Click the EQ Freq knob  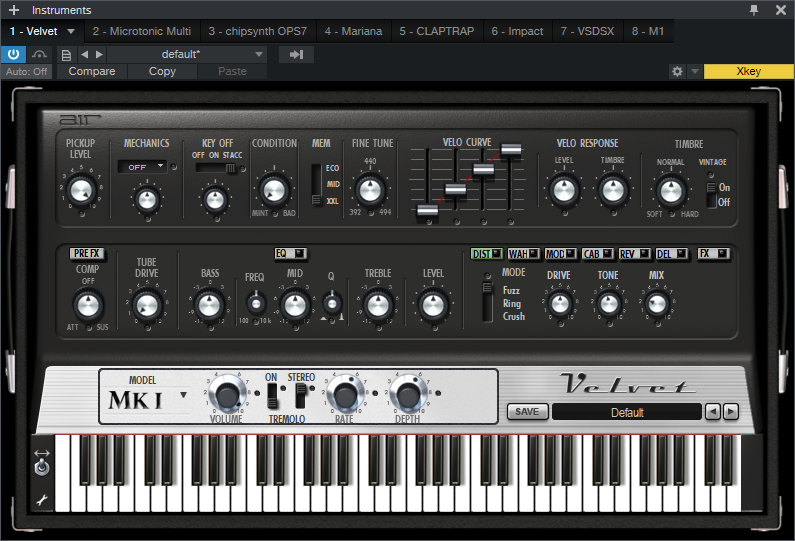coord(256,304)
